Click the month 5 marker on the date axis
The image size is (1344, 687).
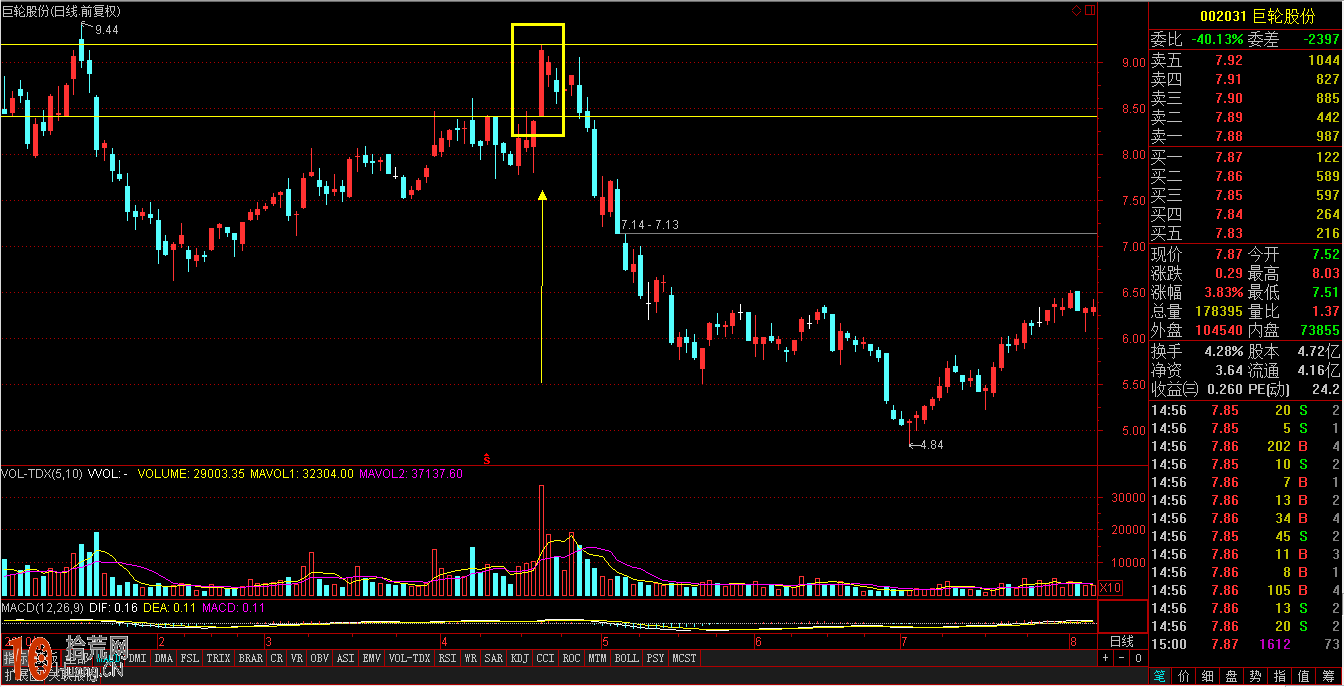(605, 641)
